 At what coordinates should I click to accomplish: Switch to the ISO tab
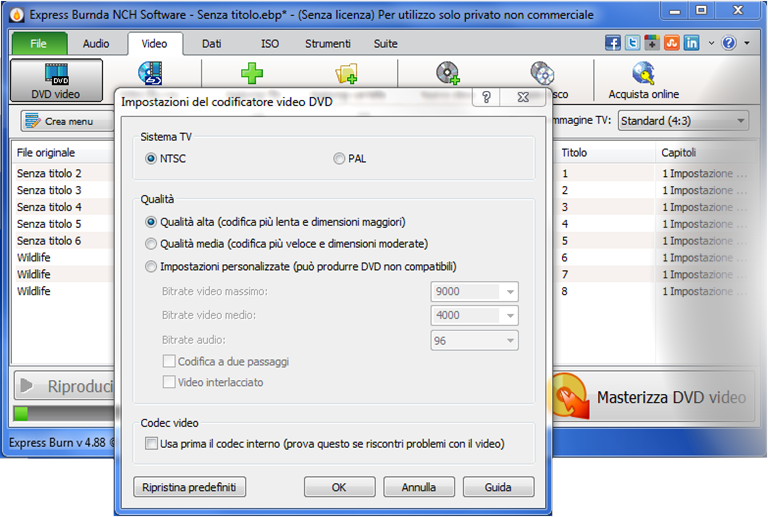click(269, 44)
